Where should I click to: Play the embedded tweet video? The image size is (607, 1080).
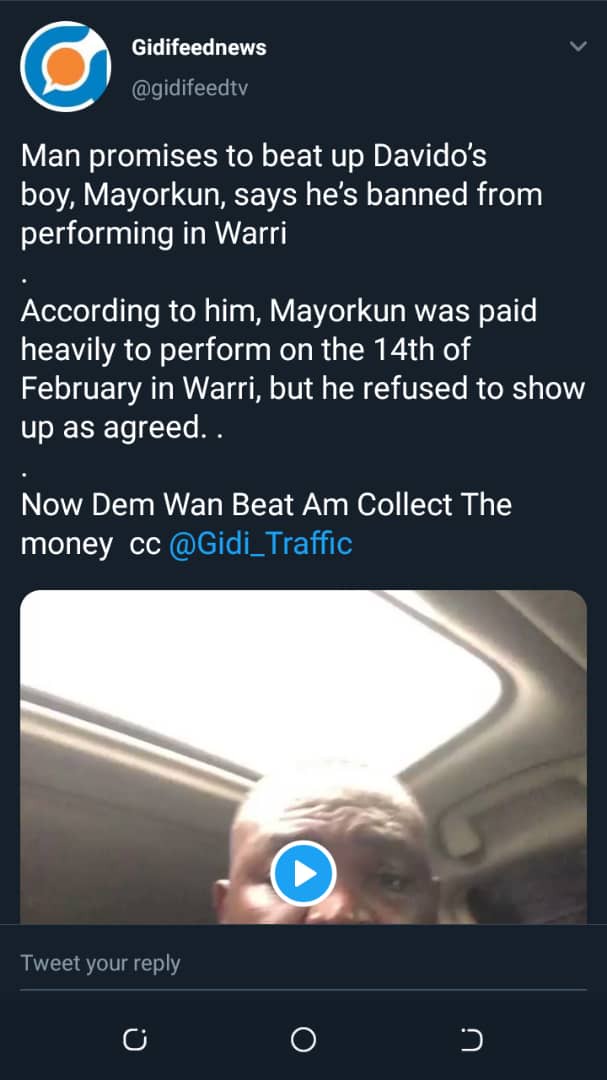(x=304, y=873)
